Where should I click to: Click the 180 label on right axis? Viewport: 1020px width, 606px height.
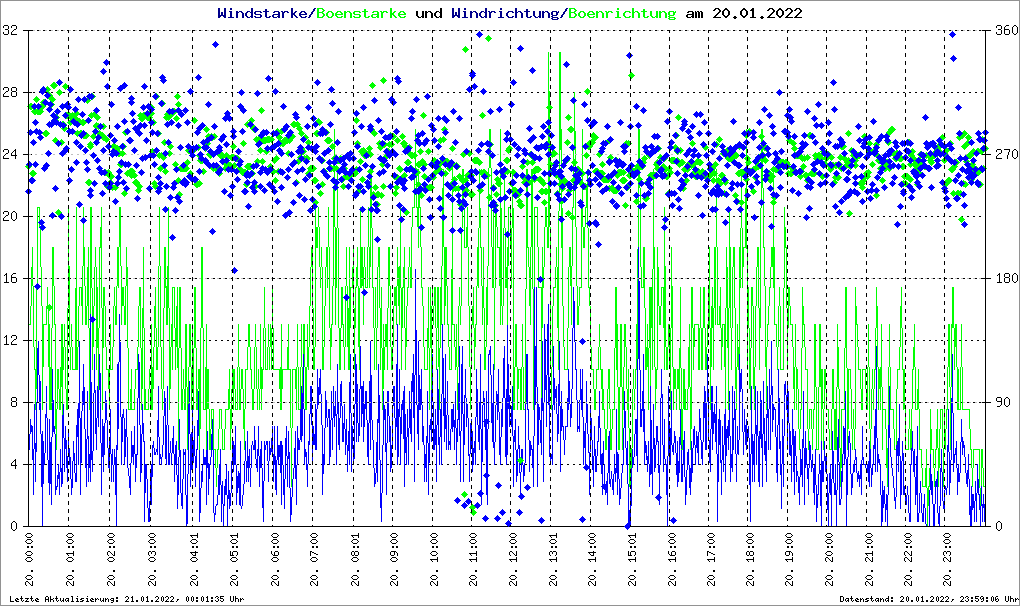(x=1004, y=279)
